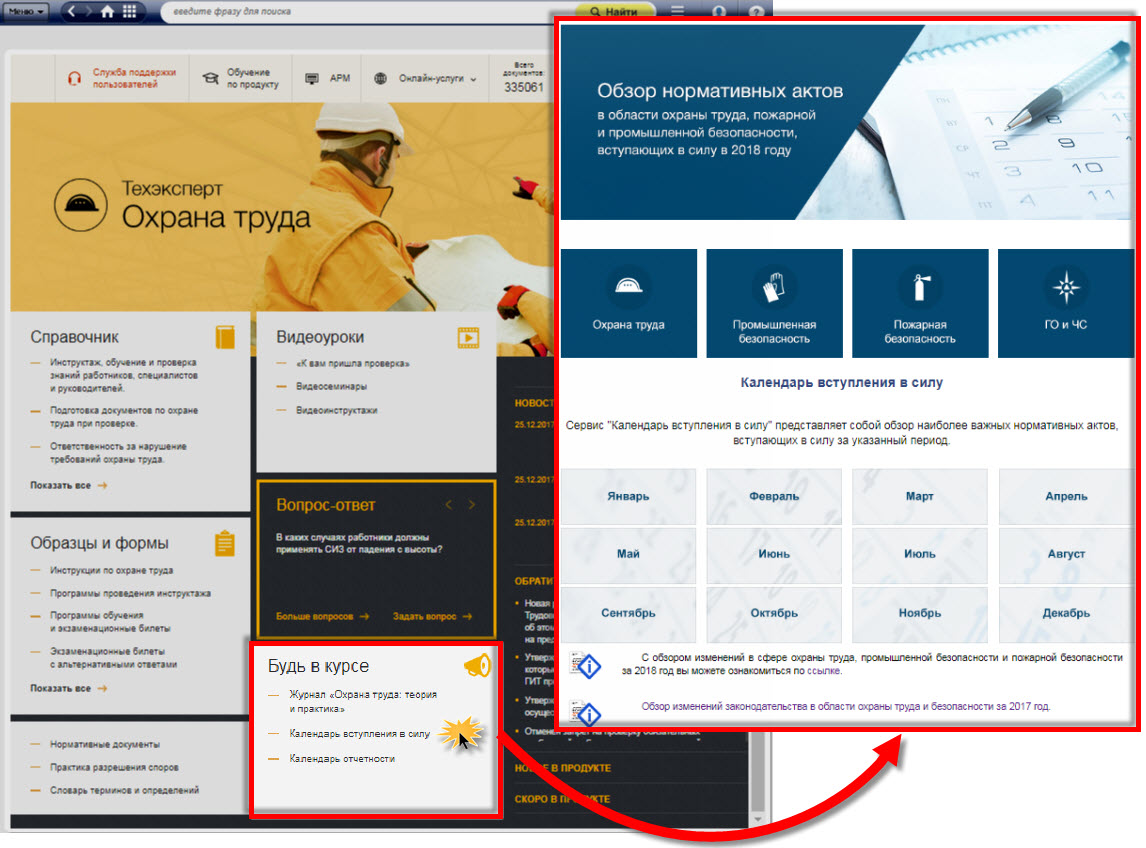Open Календарь вступления в силу link
This screenshot has height=848, width=1146.
point(359,733)
